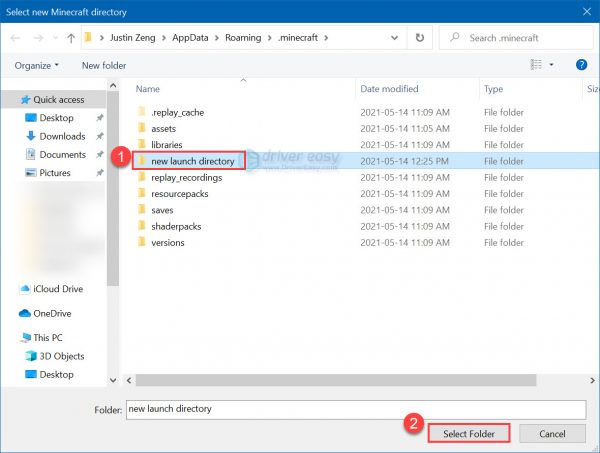Click the Search .minecraft field

pyautogui.click(x=515, y=37)
